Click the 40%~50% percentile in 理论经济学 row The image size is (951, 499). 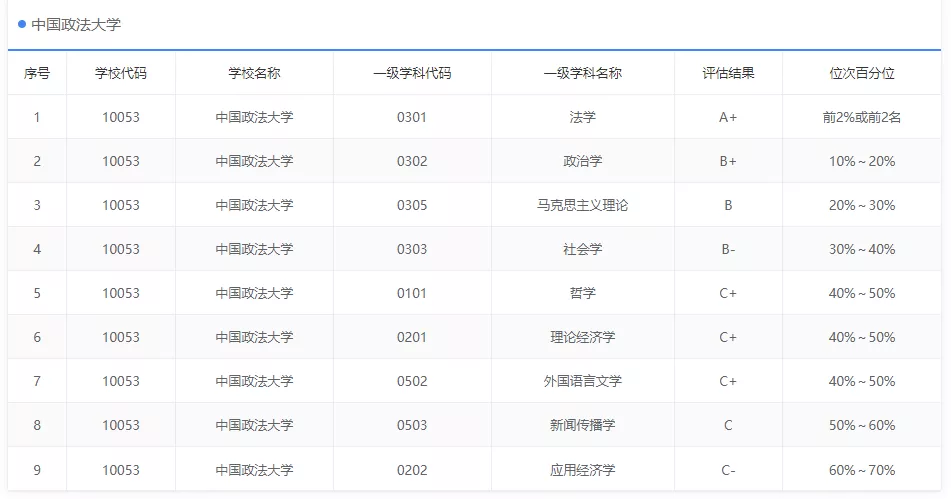click(862, 337)
